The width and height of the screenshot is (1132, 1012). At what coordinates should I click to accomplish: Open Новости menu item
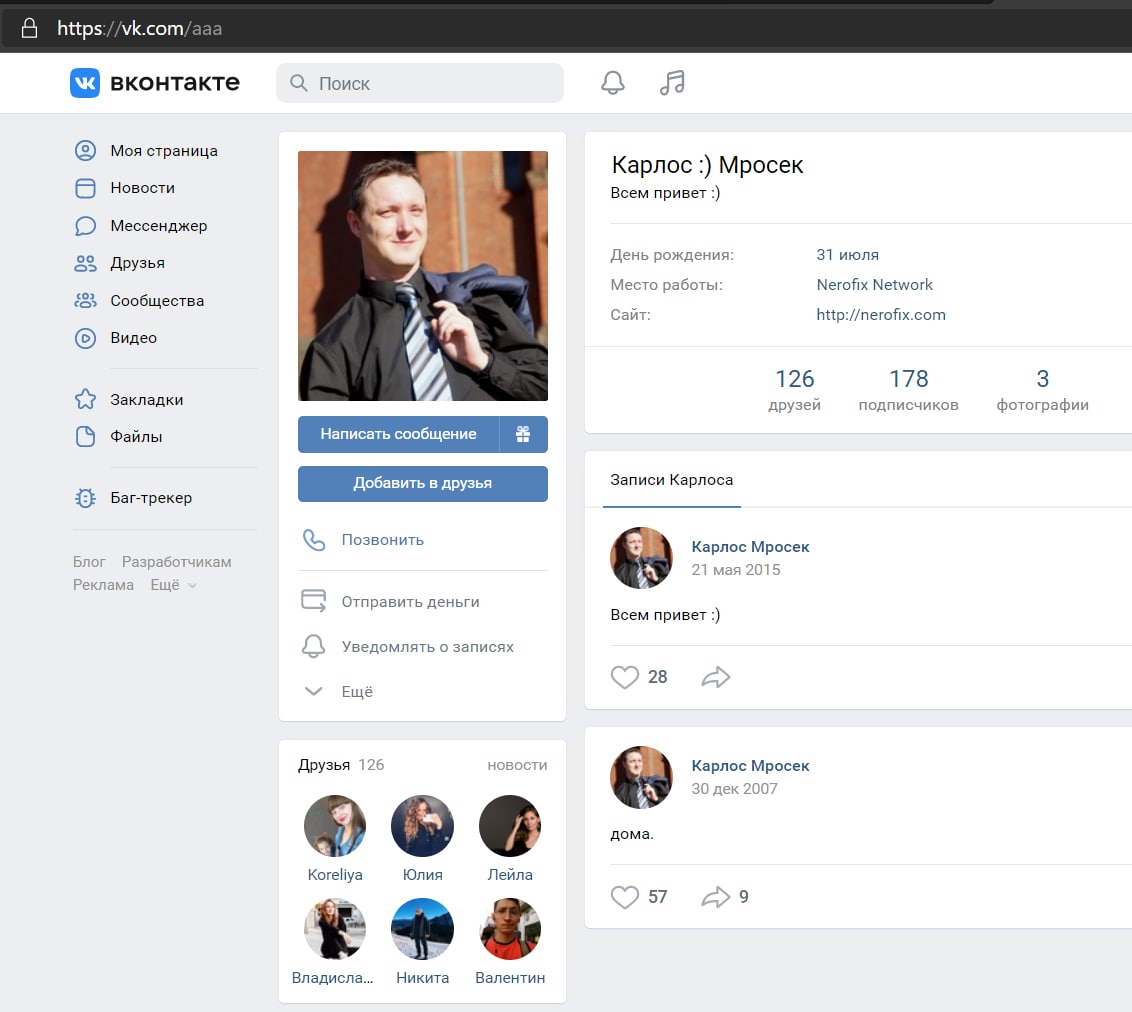[142, 188]
